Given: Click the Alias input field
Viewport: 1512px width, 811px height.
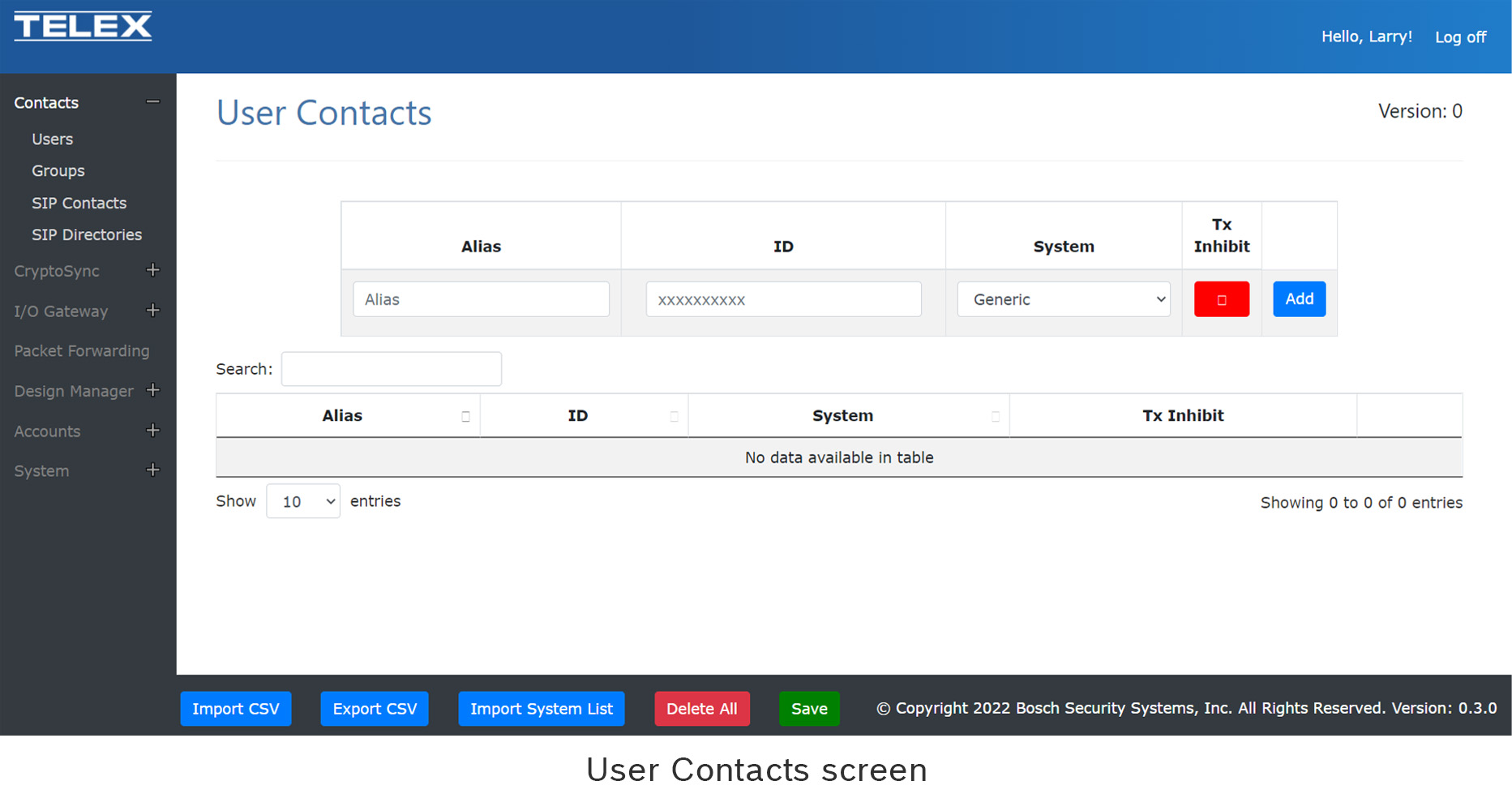Looking at the screenshot, I should coord(482,299).
